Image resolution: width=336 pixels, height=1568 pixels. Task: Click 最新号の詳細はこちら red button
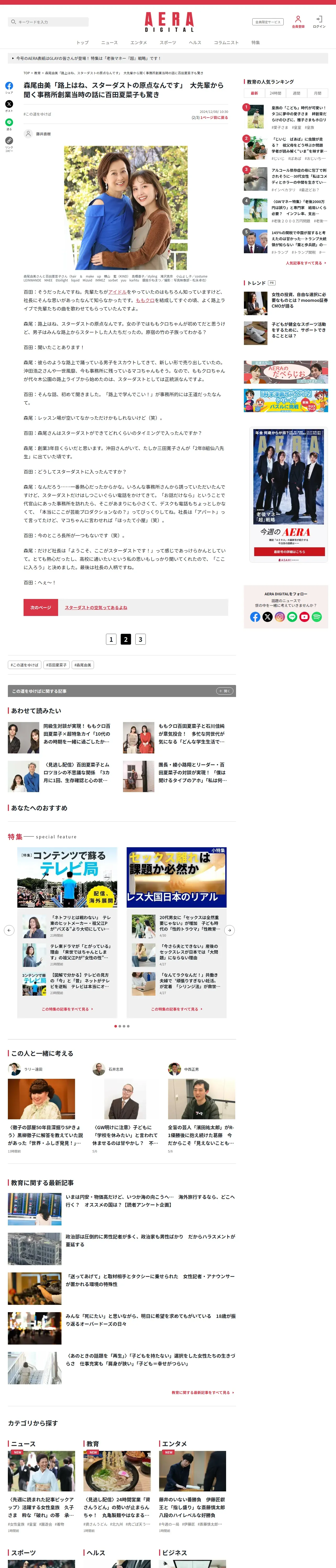[289, 551]
